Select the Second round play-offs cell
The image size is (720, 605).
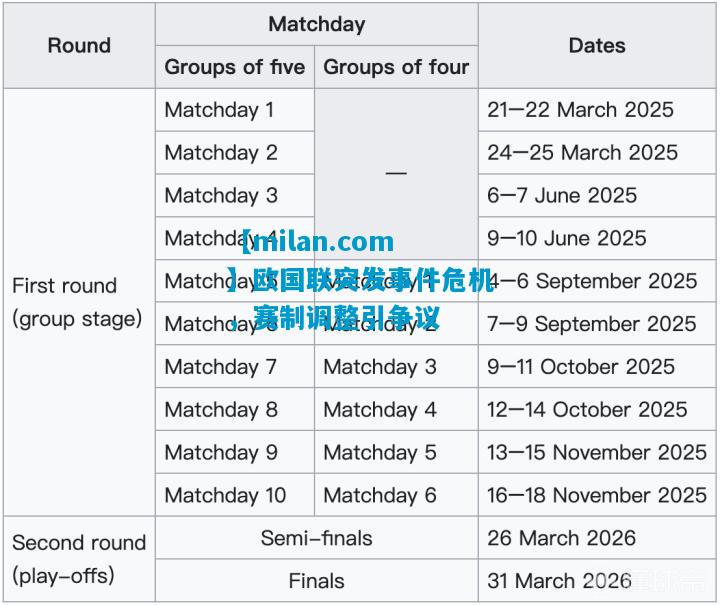(79, 559)
